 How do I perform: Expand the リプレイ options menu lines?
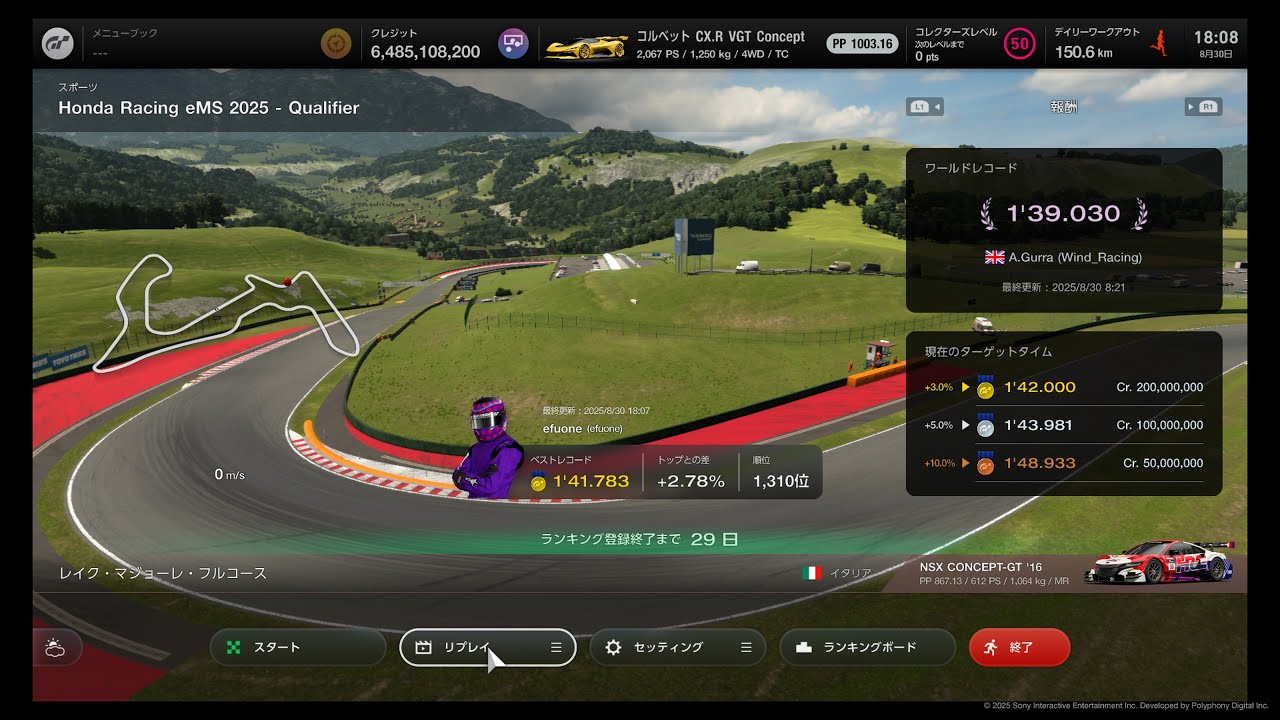pos(556,648)
